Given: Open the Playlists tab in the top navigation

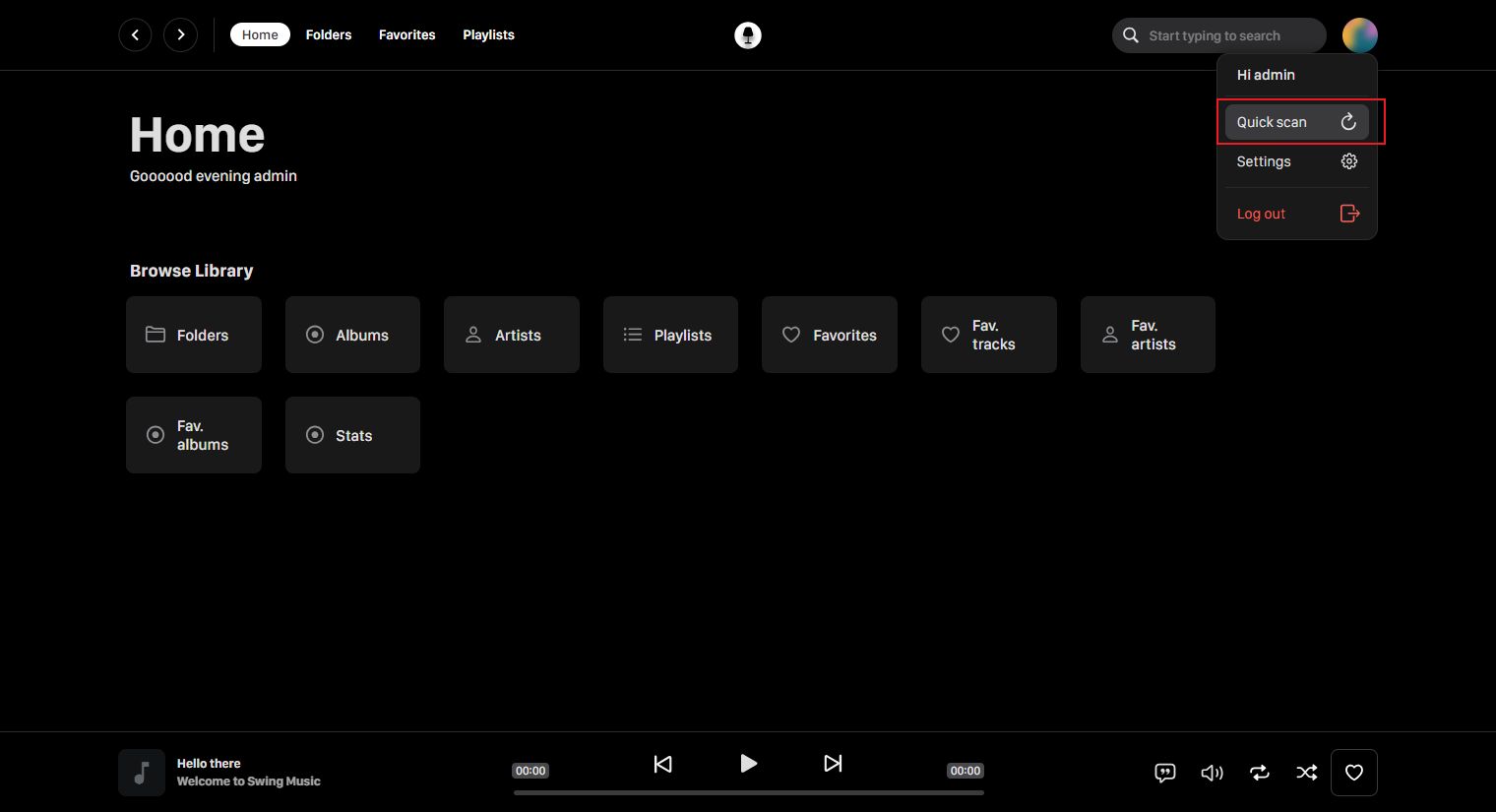Looking at the screenshot, I should point(489,34).
